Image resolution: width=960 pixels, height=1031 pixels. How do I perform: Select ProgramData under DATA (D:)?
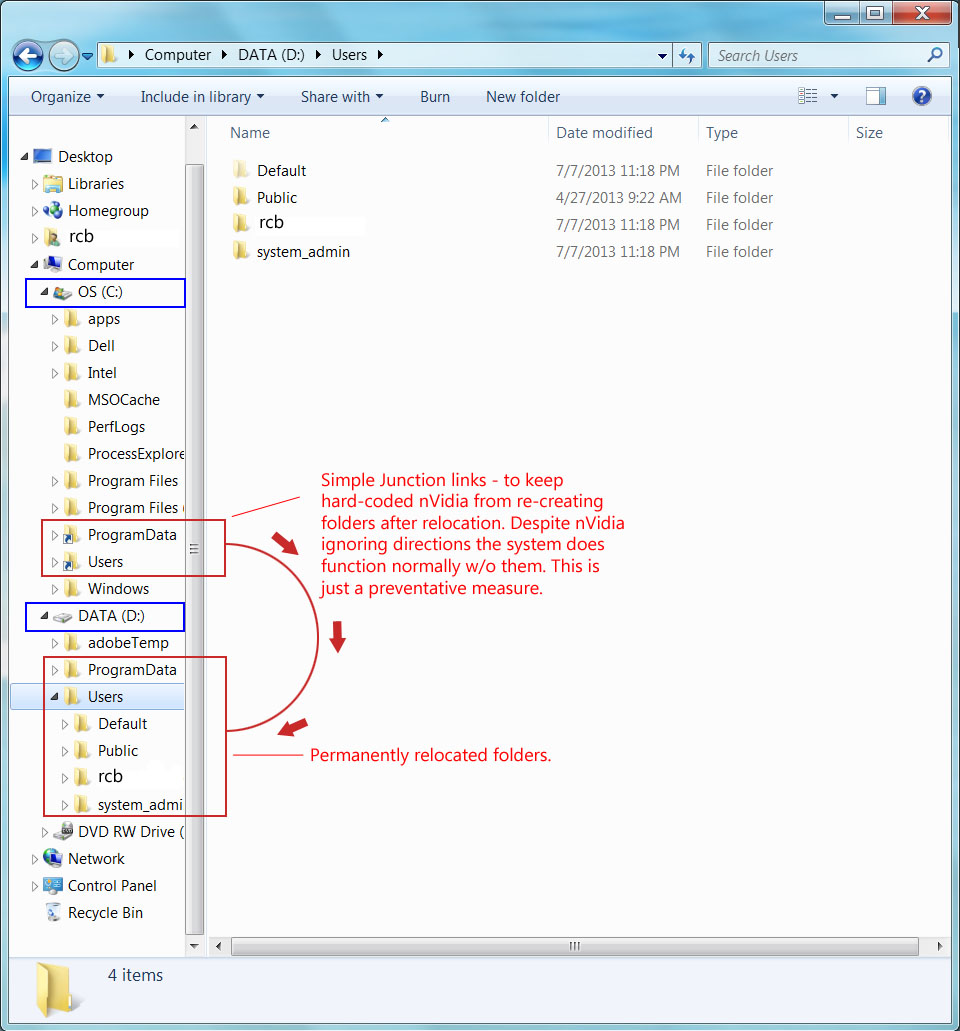click(132, 670)
